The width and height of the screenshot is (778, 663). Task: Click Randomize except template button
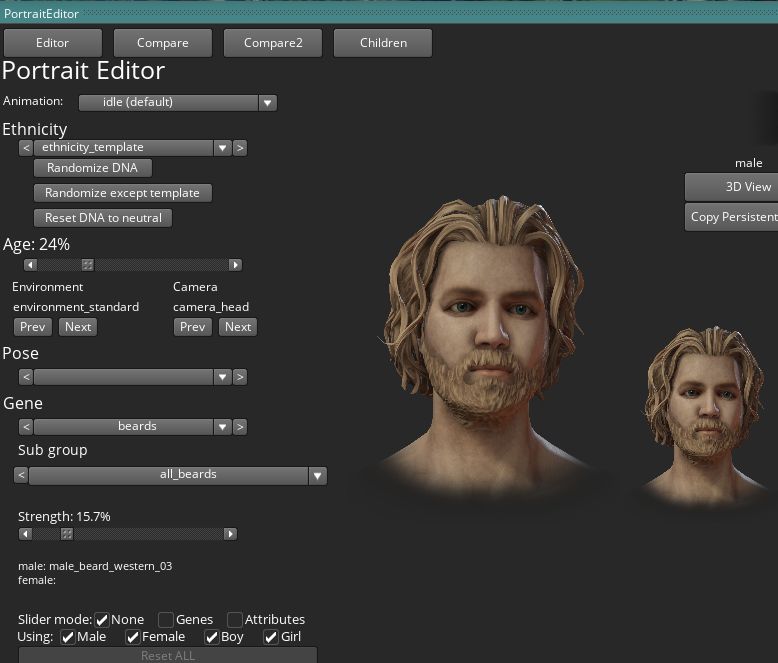coord(123,193)
